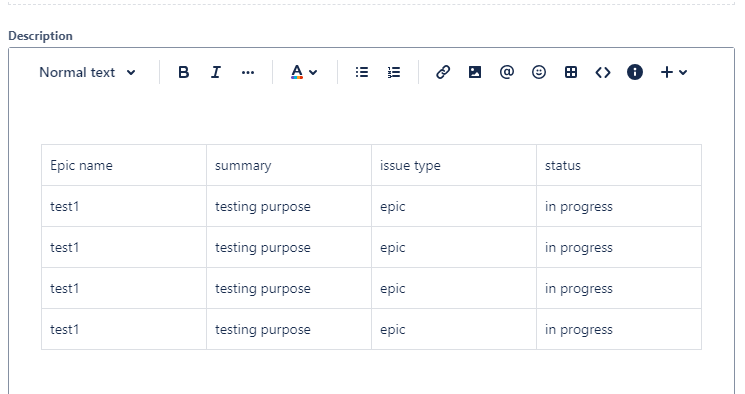
Task: Click the Epic name header cell
Action: [124, 165]
